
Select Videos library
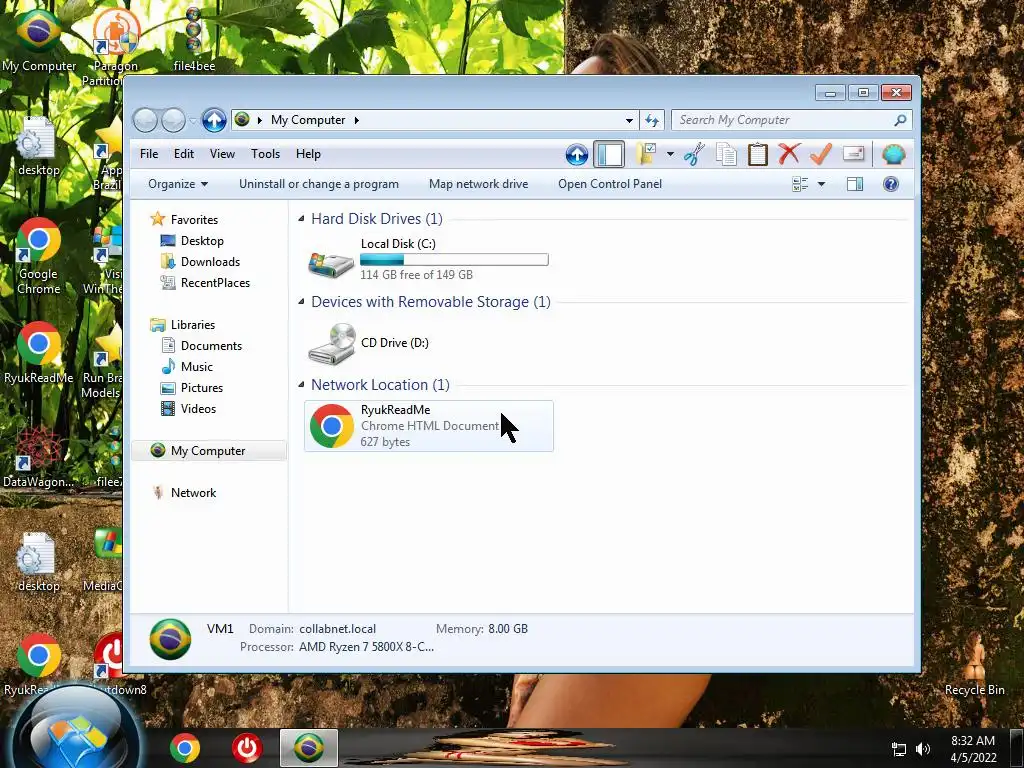[x=198, y=409]
